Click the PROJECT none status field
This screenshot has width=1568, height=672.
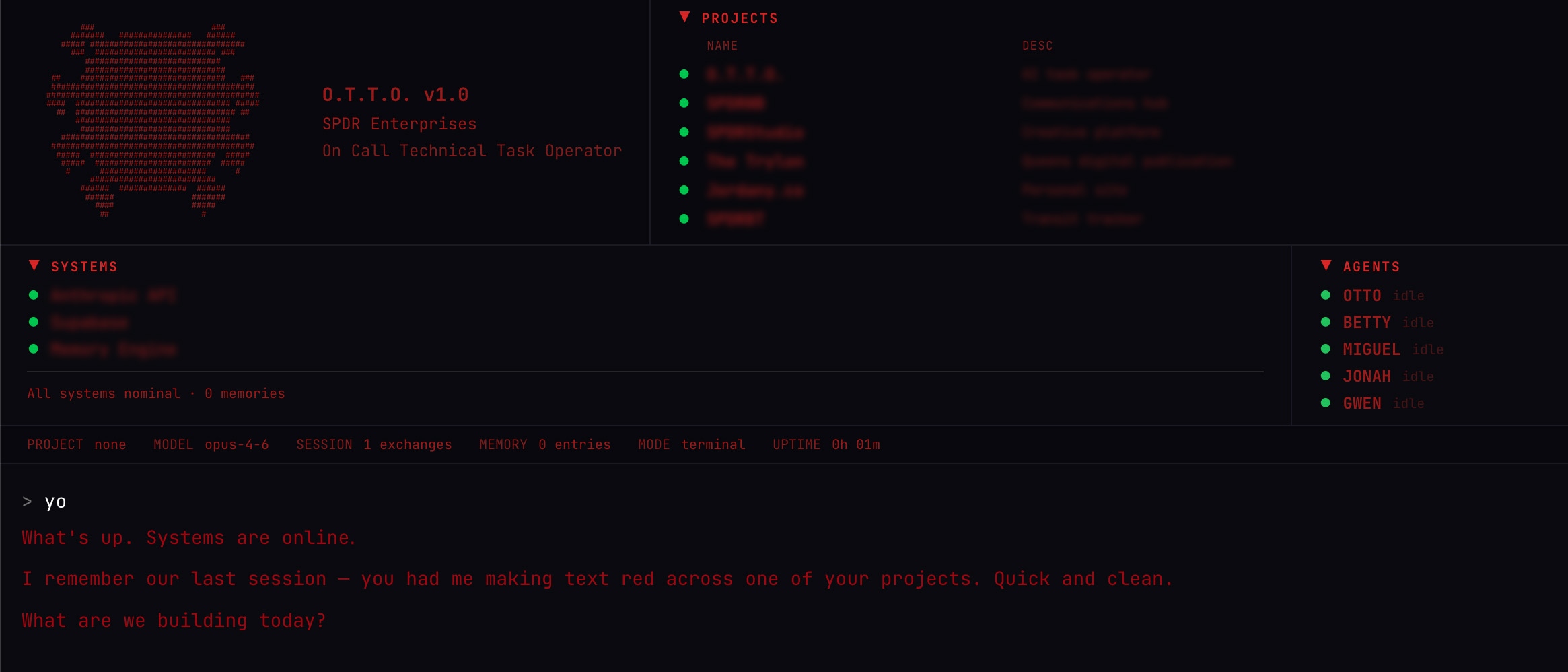pyautogui.click(x=76, y=444)
